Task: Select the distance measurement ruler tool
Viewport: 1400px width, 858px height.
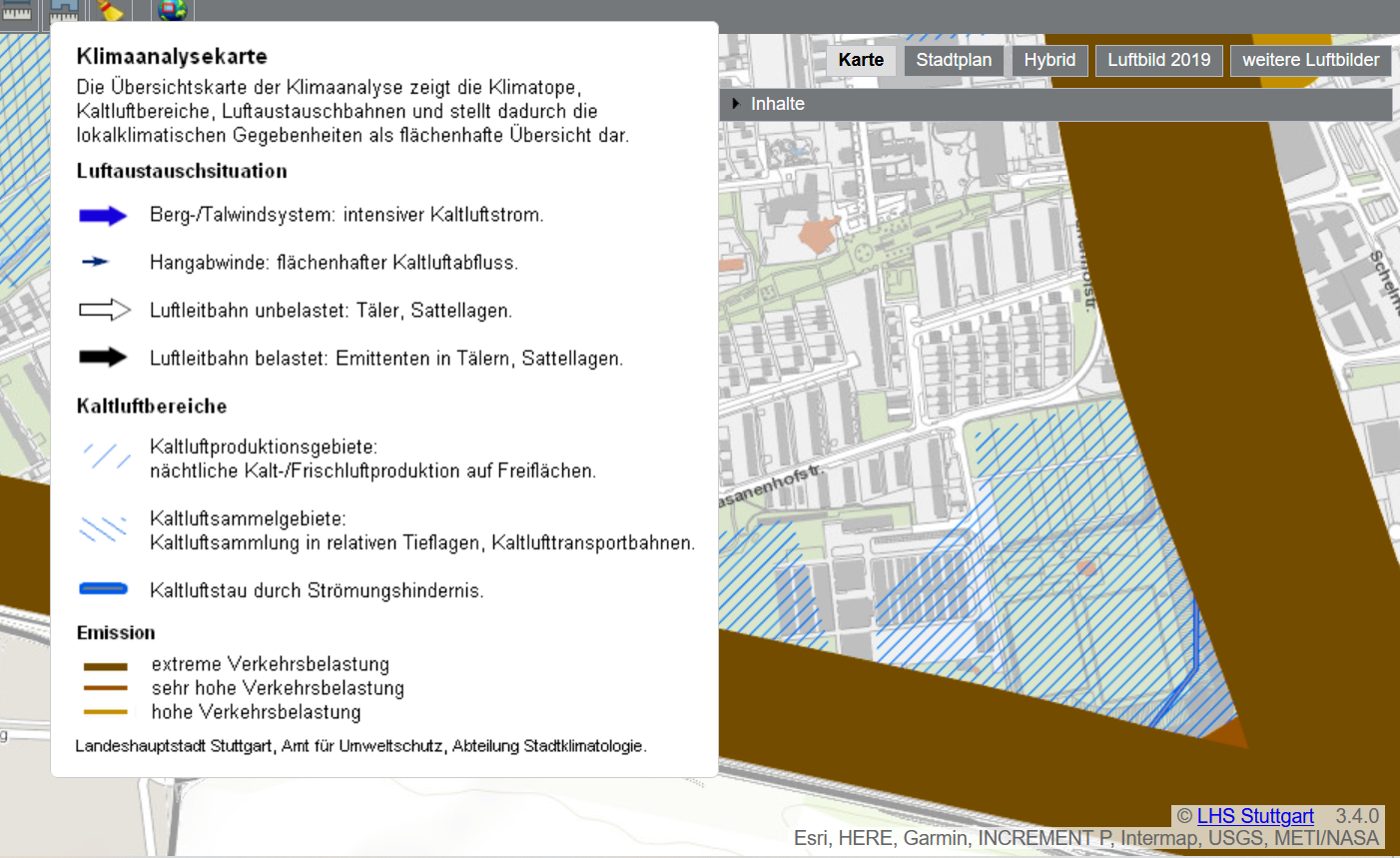Action: point(16,11)
